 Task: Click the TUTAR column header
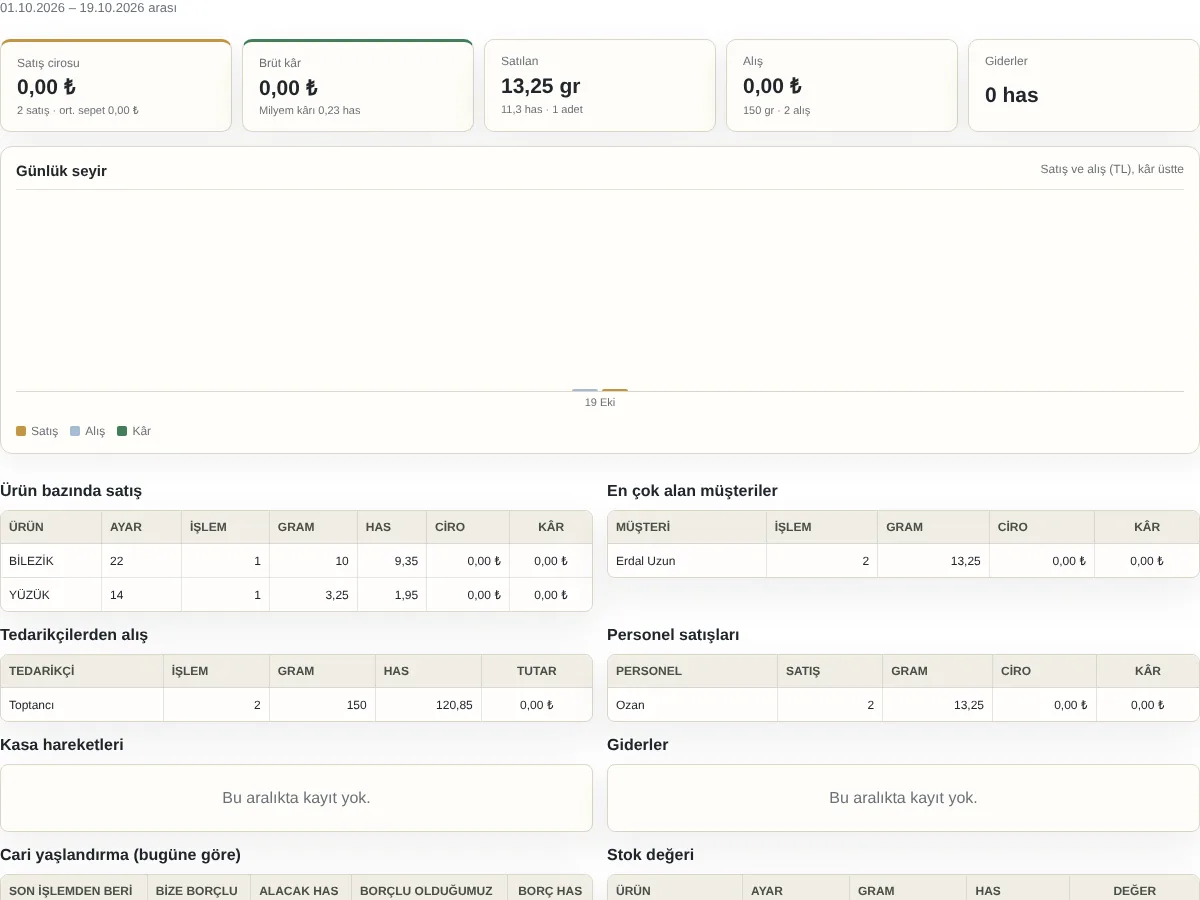(x=537, y=671)
